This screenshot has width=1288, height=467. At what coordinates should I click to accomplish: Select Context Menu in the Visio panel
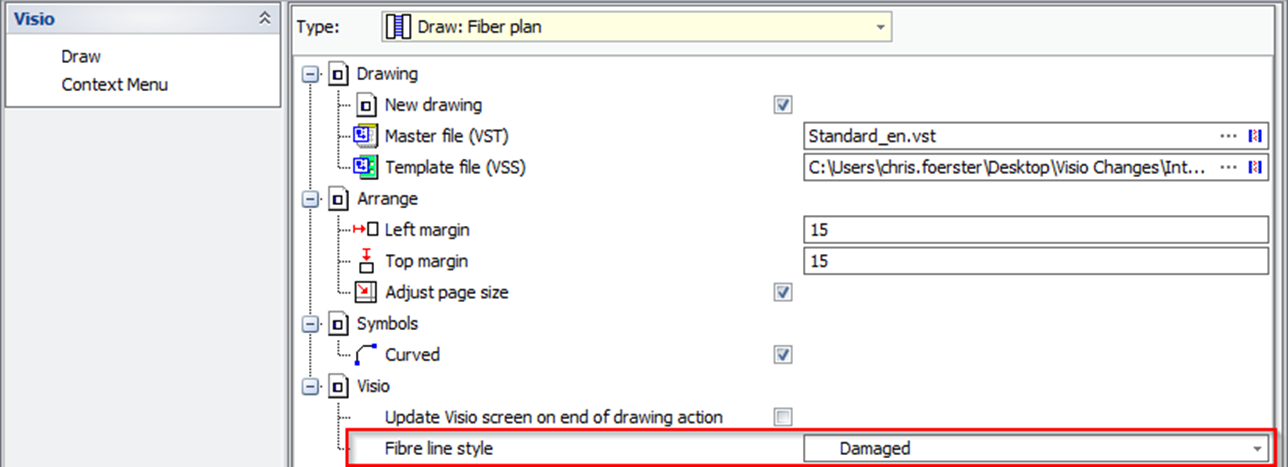(x=114, y=85)
